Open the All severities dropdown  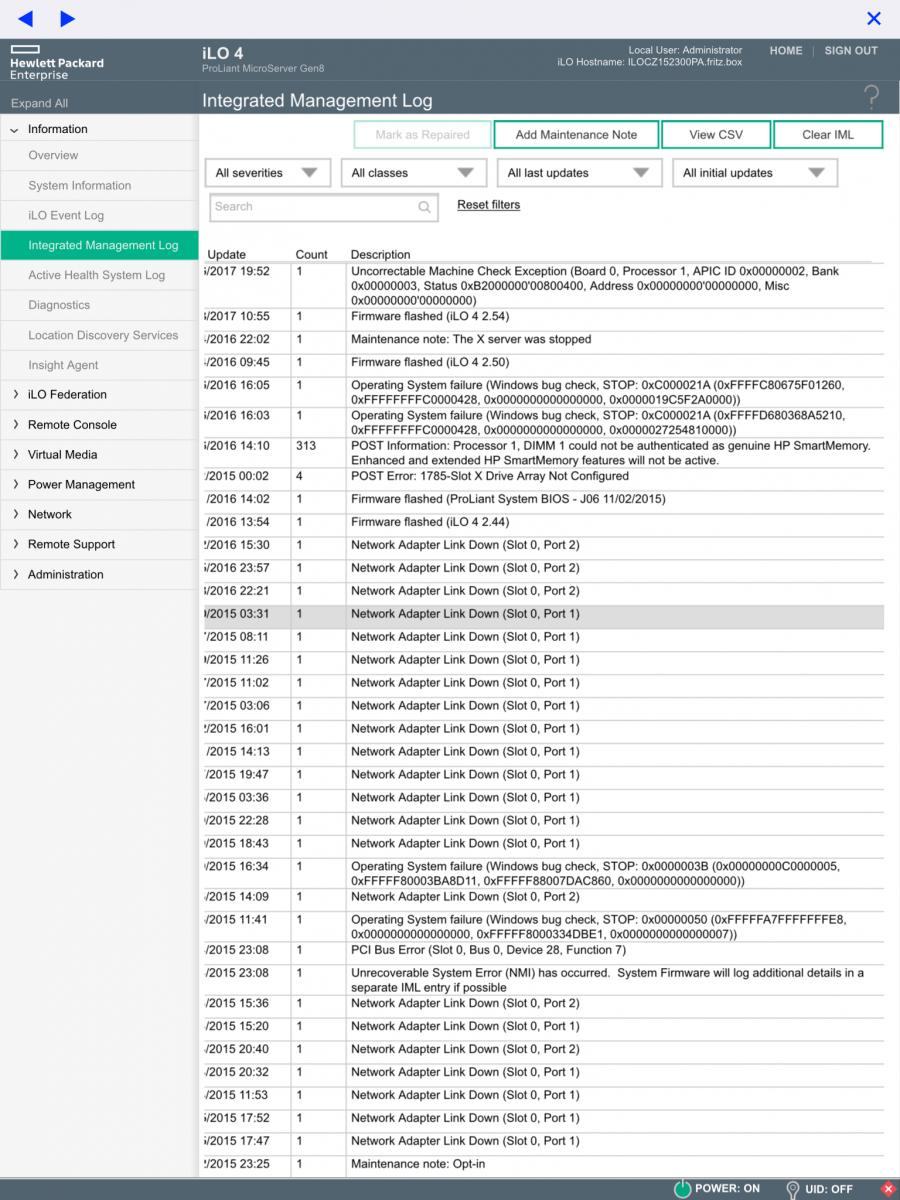267,173
